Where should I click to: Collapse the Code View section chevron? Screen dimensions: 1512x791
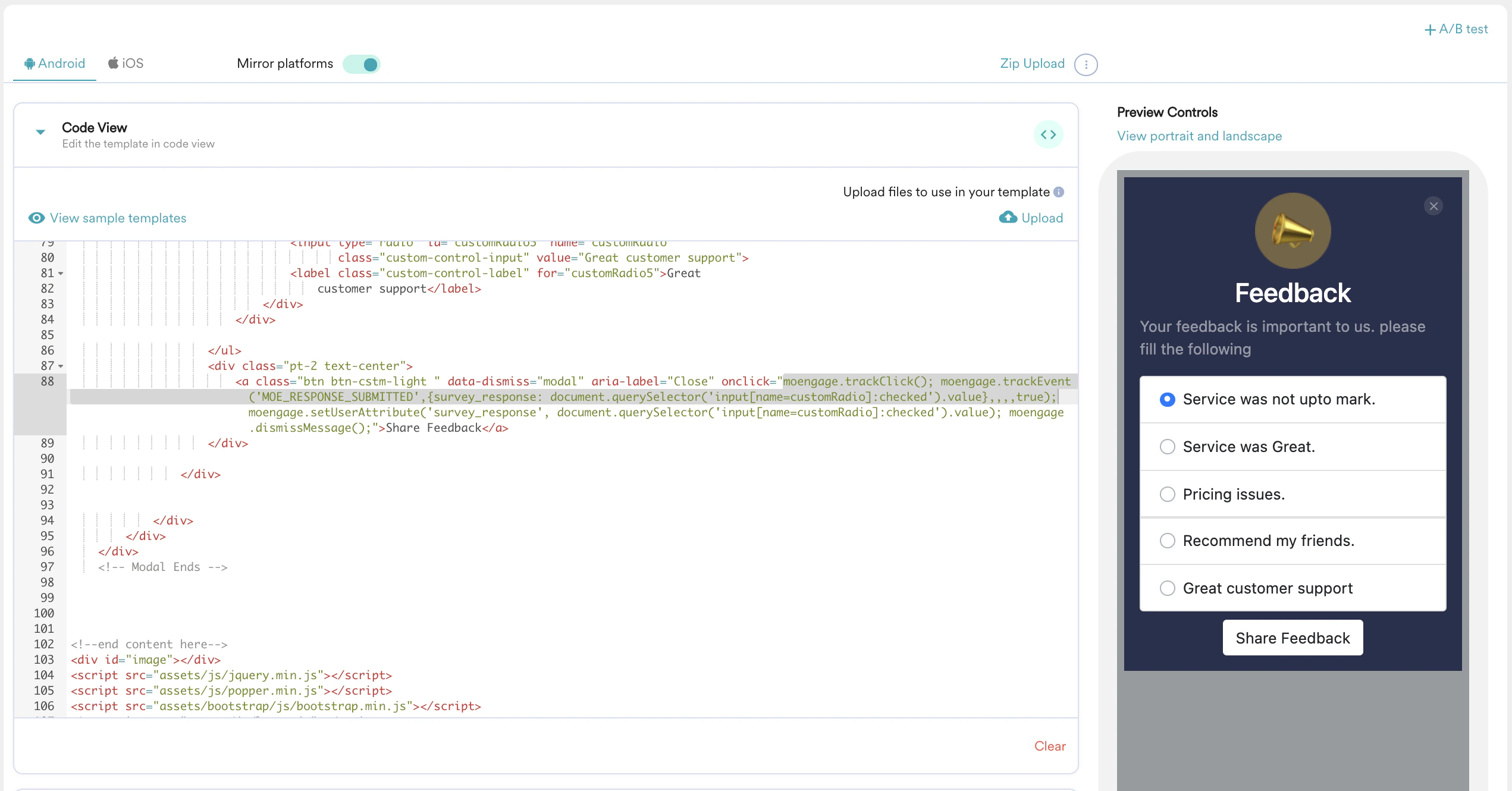pos(39,132)
